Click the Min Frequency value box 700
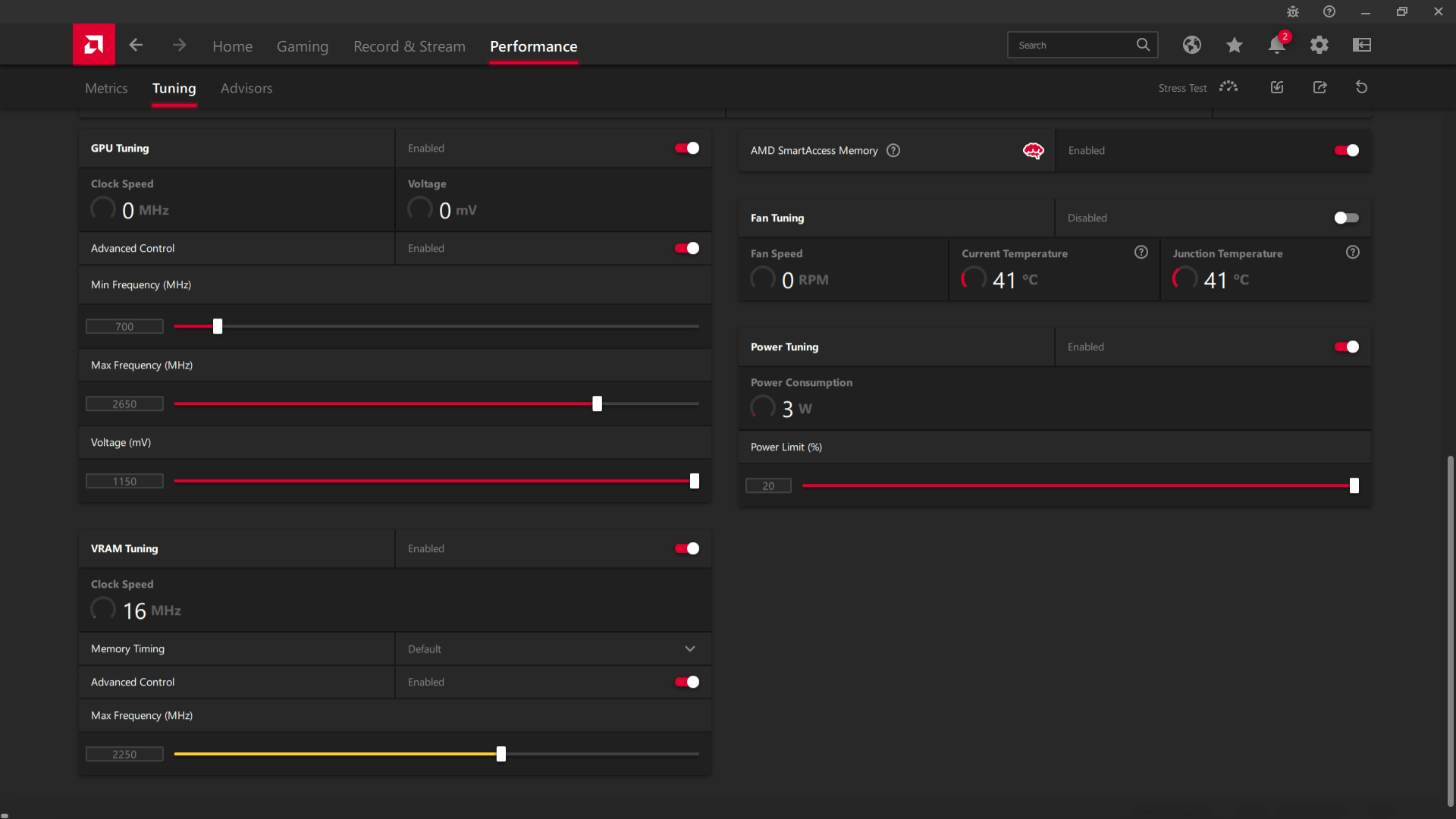This screenshot has width=1456, height=819. [124, 326]
